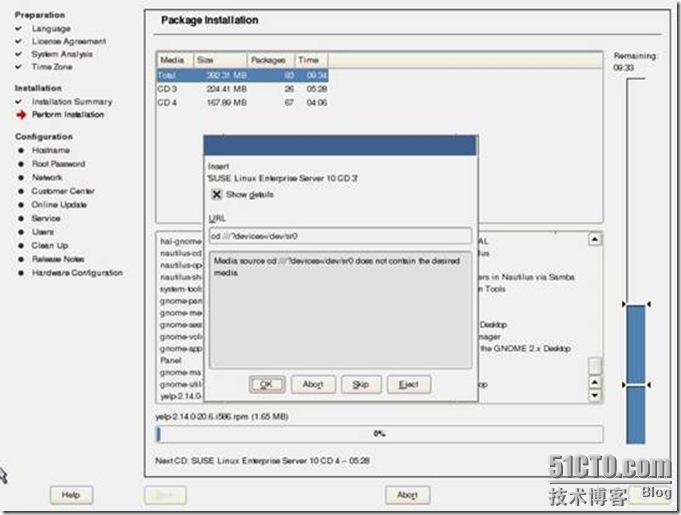The height and width of the screenshot is (515, 681).
Task: Click System Analysis step in the sidebar
Action: click(x=62, y=54)
